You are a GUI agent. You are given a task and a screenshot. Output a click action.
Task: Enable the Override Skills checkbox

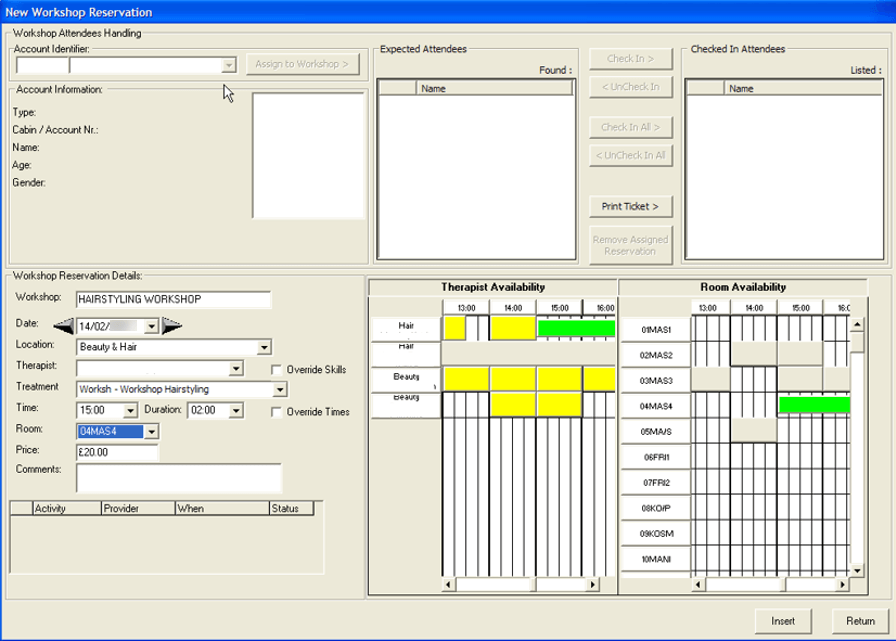(x=277, y=368)
